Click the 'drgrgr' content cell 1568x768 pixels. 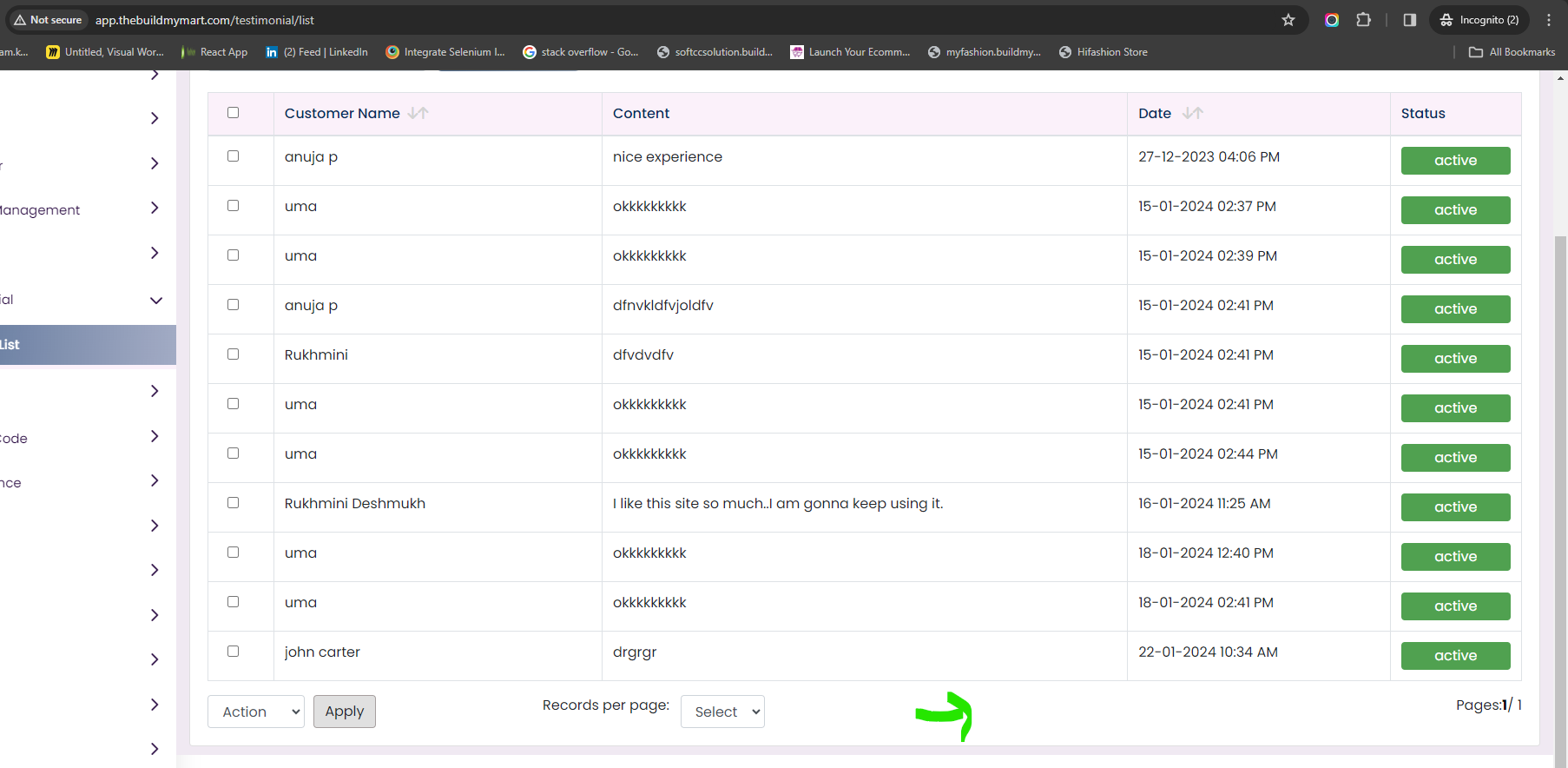point(635,652)
